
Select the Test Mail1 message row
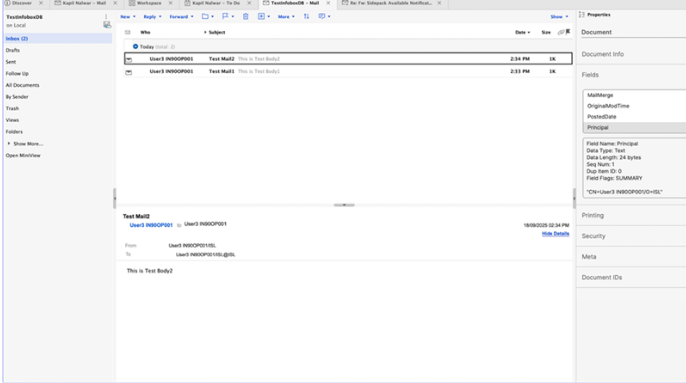[348, 71]
